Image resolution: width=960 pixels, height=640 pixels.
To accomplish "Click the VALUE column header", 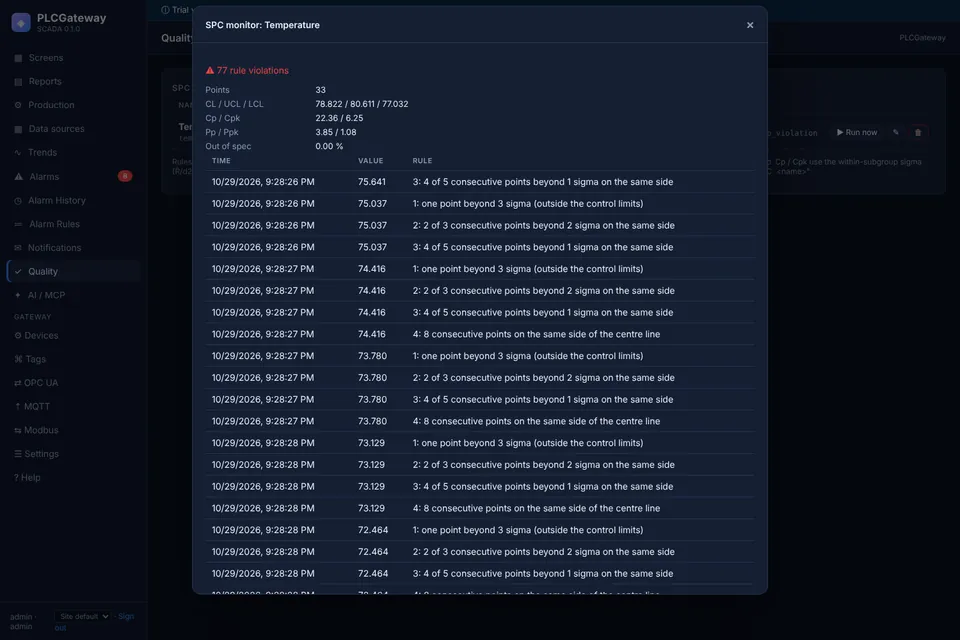I will [x=370, y=161].
